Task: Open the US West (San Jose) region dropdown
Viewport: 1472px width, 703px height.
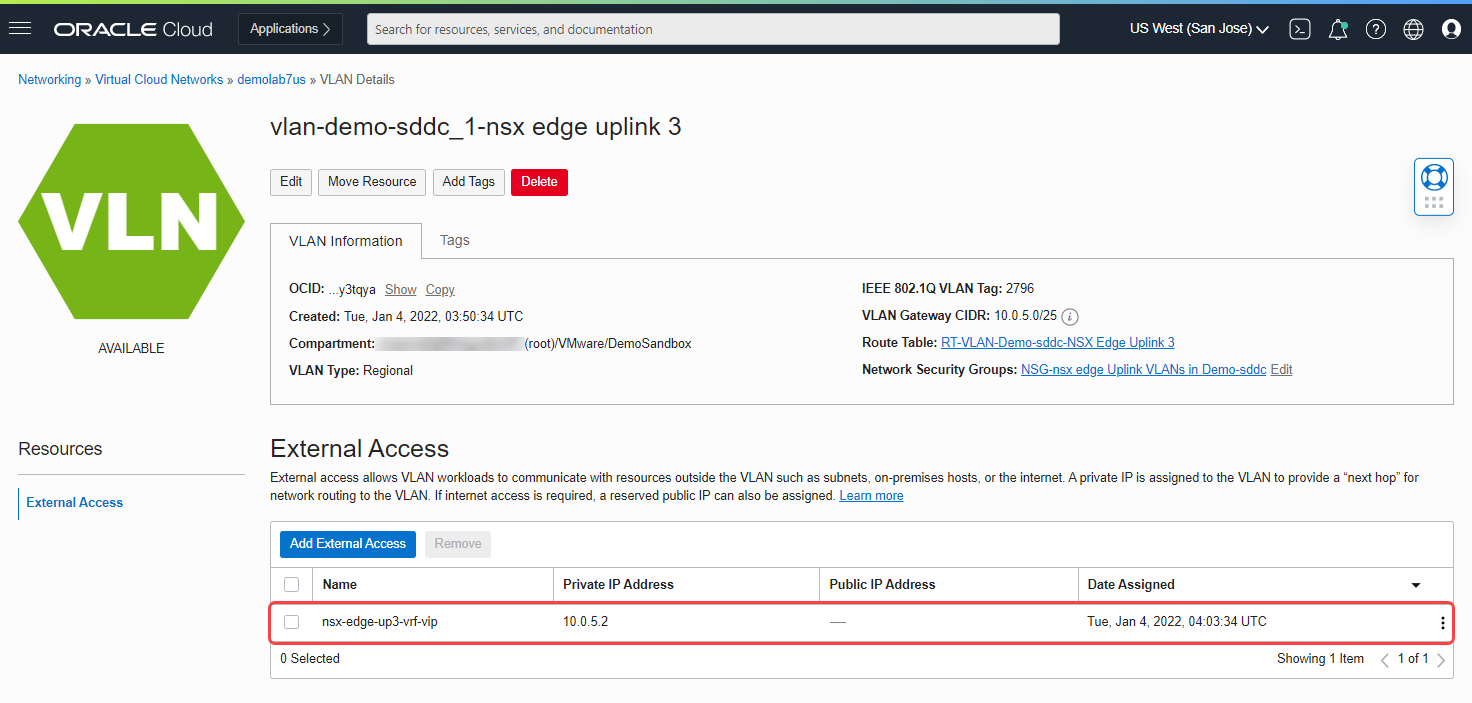Action: tap(1197, 28)
